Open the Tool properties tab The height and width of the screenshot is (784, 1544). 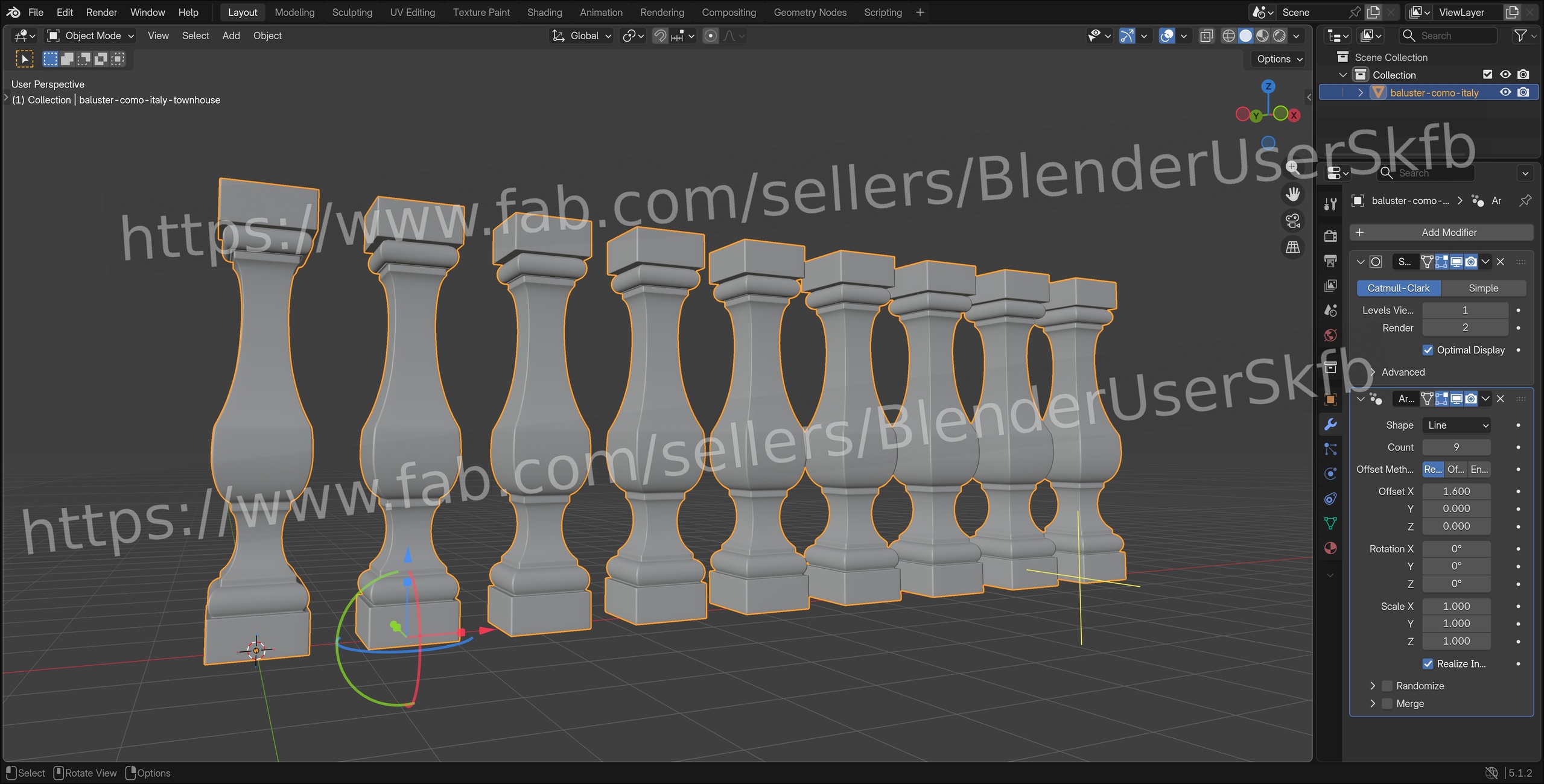click(1330, 204)
